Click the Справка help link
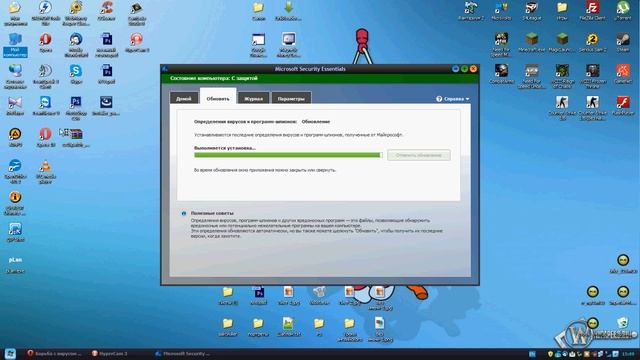Image resolution: width=640 pixels, height=360 pixels. coord(453,99)
